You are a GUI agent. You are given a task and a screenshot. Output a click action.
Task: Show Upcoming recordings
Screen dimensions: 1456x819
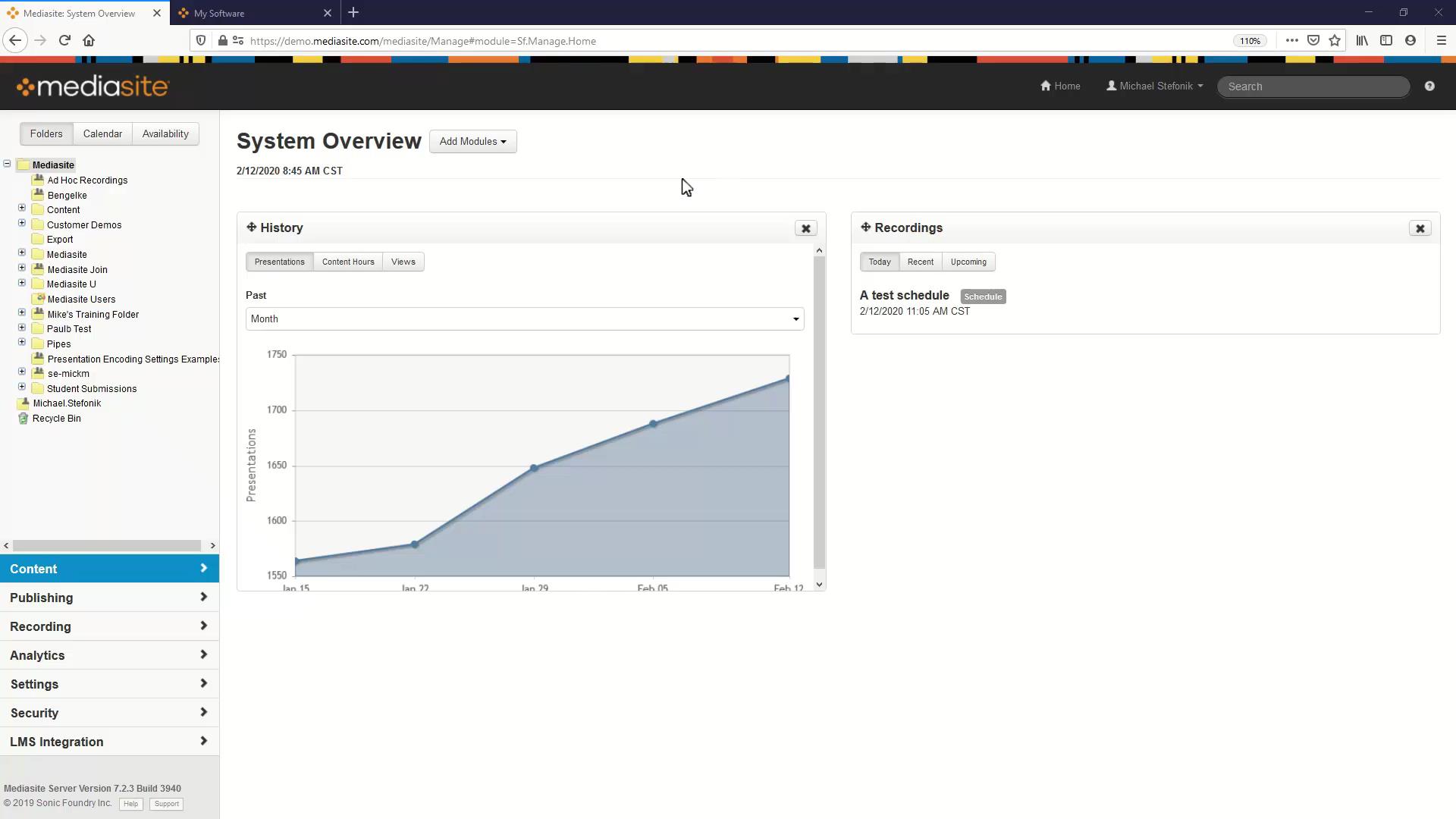[968, 262]
